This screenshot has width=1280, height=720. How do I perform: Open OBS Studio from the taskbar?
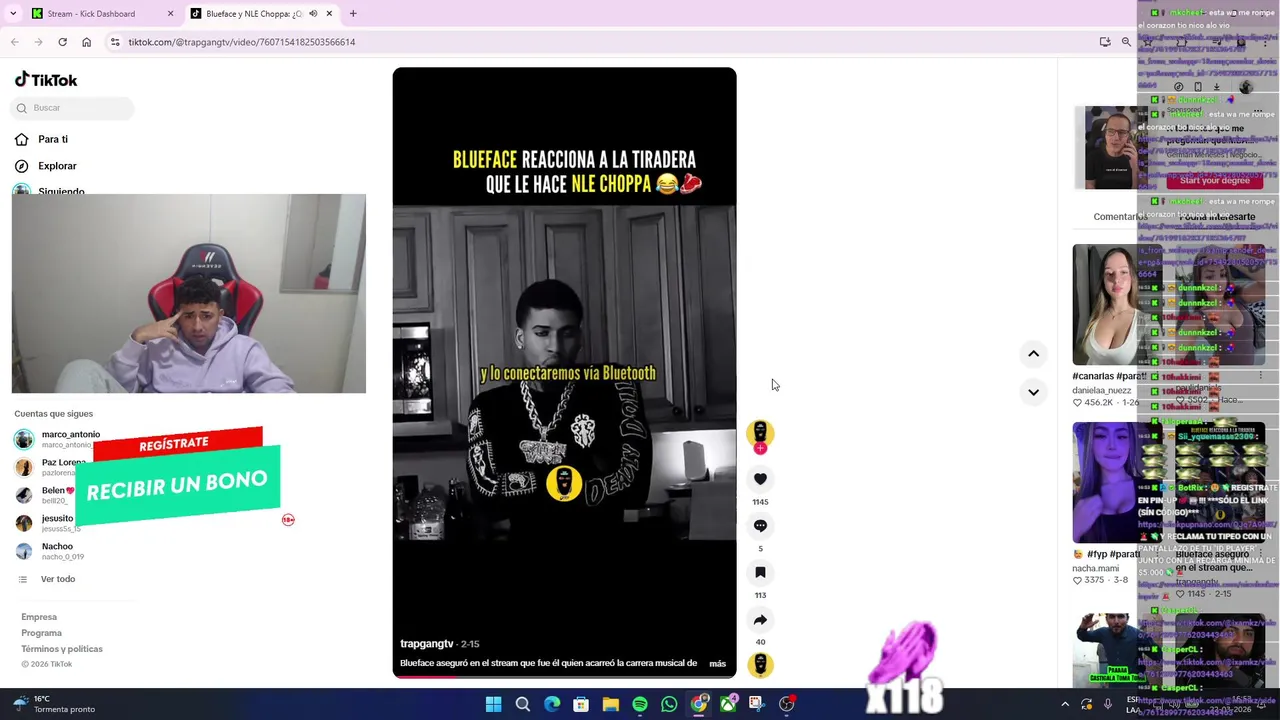[x=787, y=704]
